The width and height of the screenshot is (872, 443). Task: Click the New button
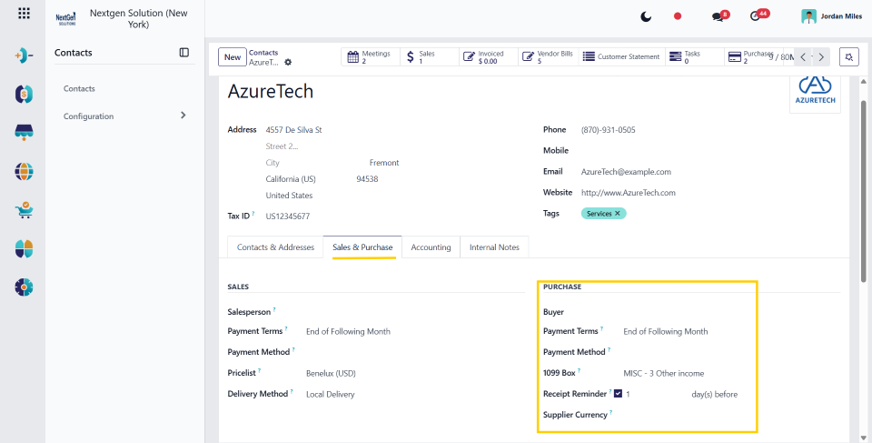(x=232, y=57)
